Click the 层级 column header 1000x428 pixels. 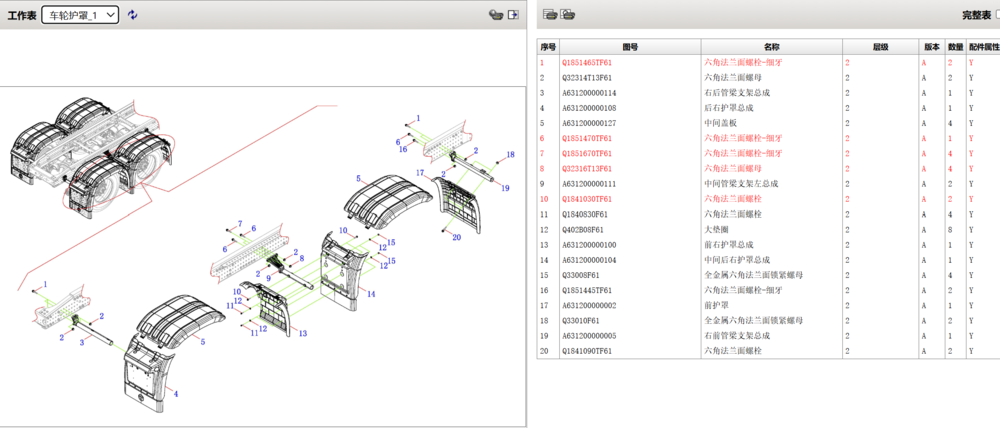(880, 47)
